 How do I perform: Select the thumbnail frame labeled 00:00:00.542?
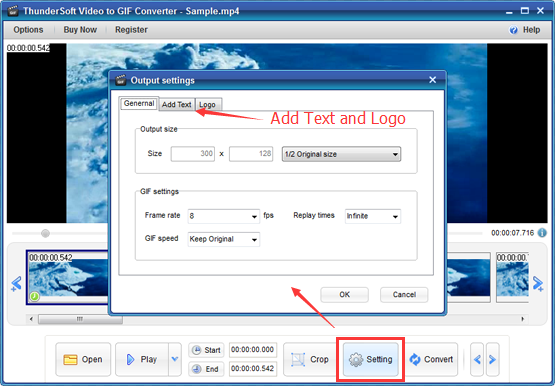pyautogui.click(x=67, y=277)
